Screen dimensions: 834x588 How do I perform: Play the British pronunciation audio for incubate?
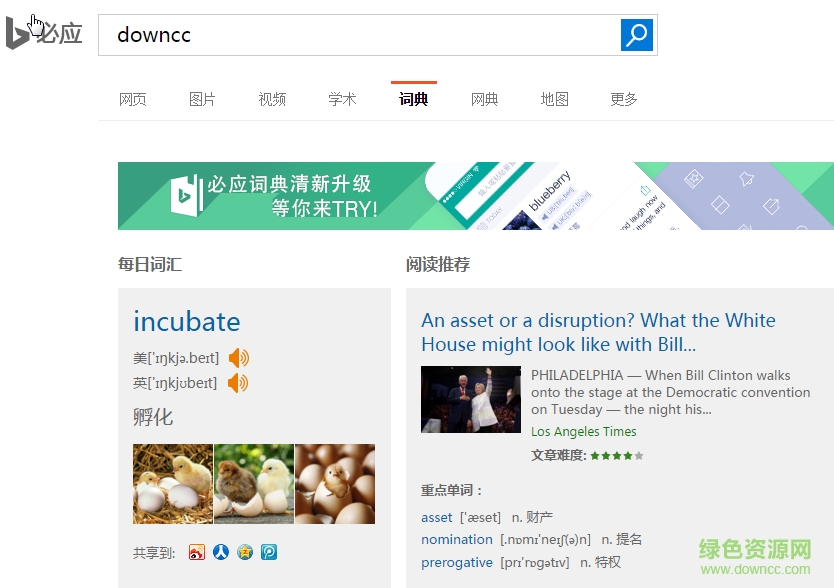click(x=238, y=383)
